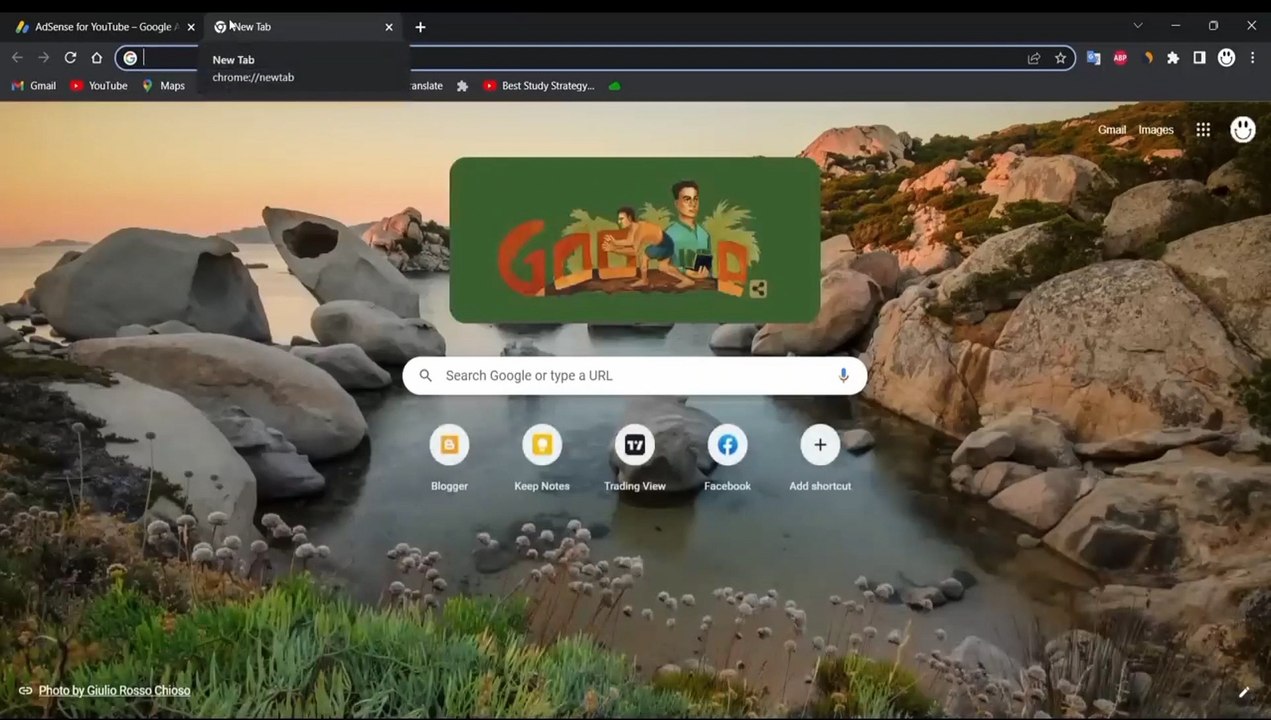Open a new tab with the plus button

(420, 27)
